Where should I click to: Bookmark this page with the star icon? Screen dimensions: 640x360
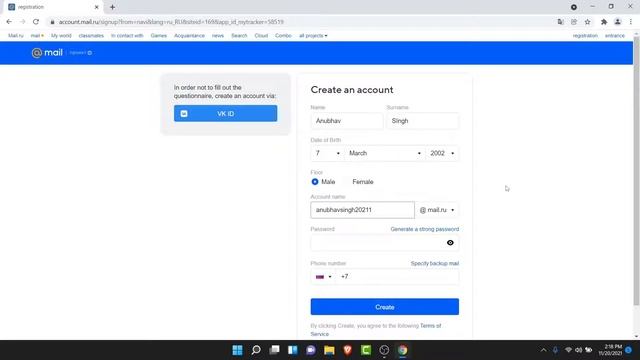[587, 22]
